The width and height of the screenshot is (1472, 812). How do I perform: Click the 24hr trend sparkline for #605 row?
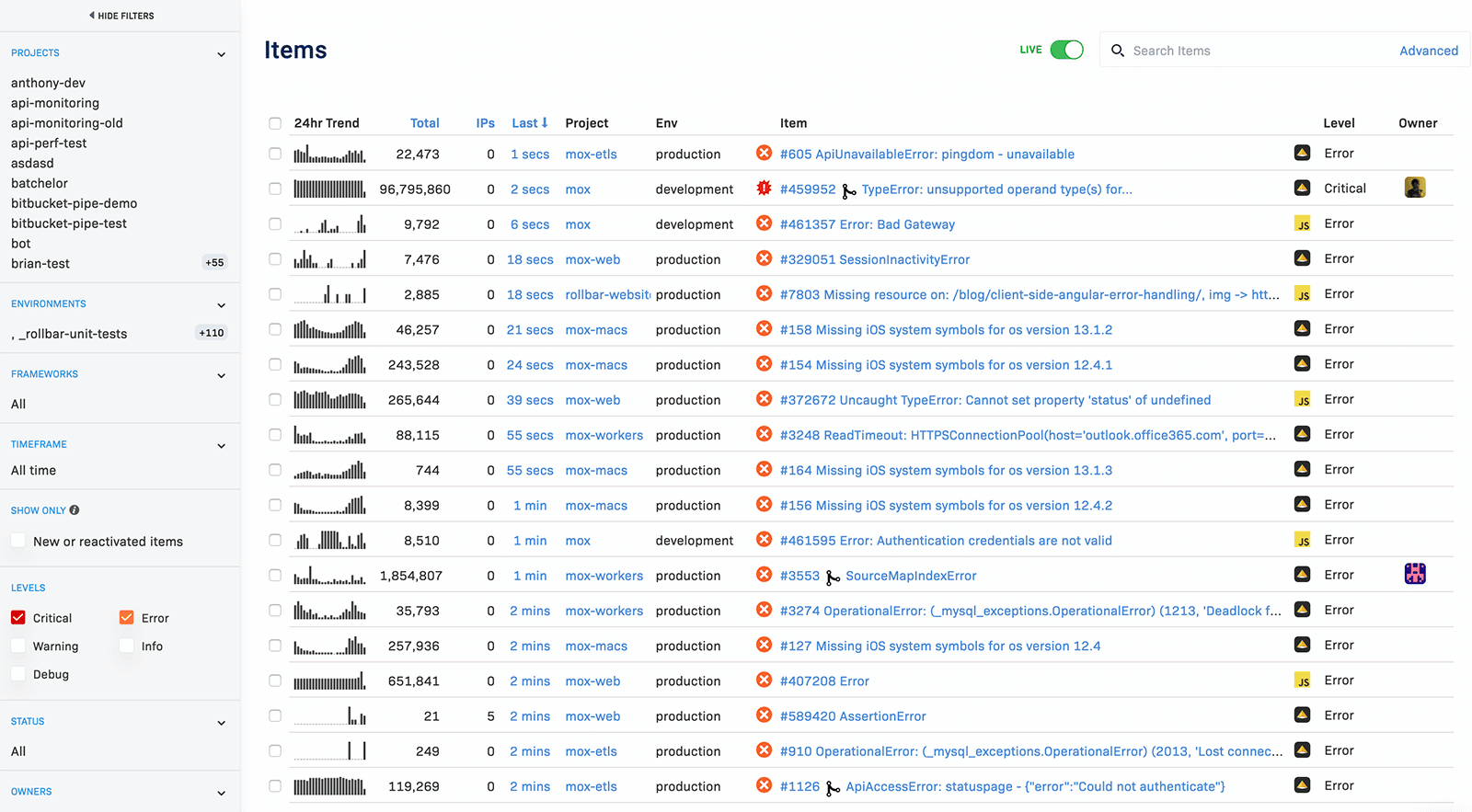[329, 154]
